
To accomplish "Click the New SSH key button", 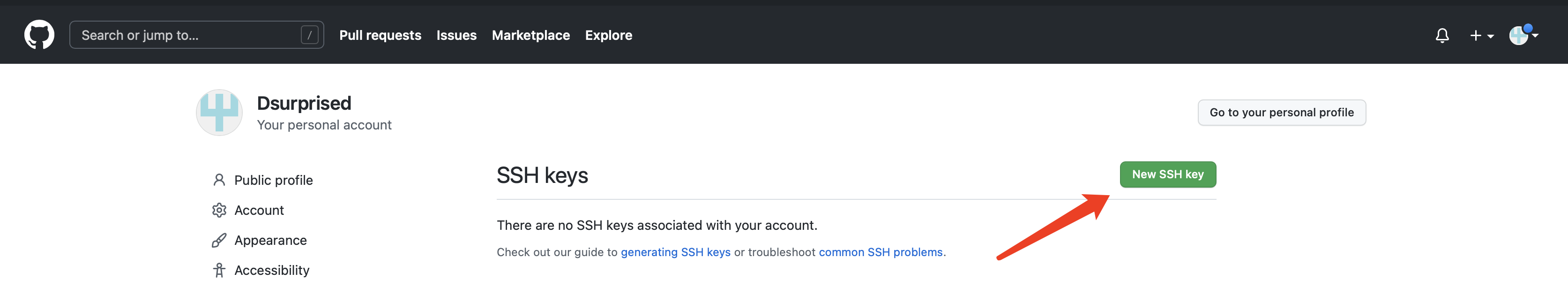I will (x=1167, y=175).
